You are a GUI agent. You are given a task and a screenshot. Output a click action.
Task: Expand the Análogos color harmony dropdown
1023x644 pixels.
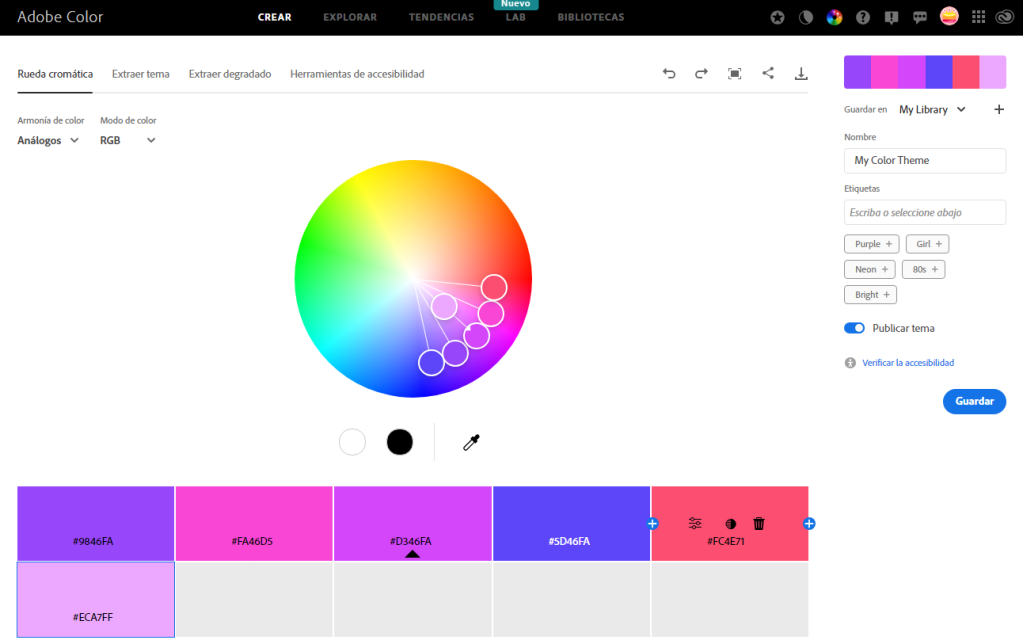coord(48,141)
